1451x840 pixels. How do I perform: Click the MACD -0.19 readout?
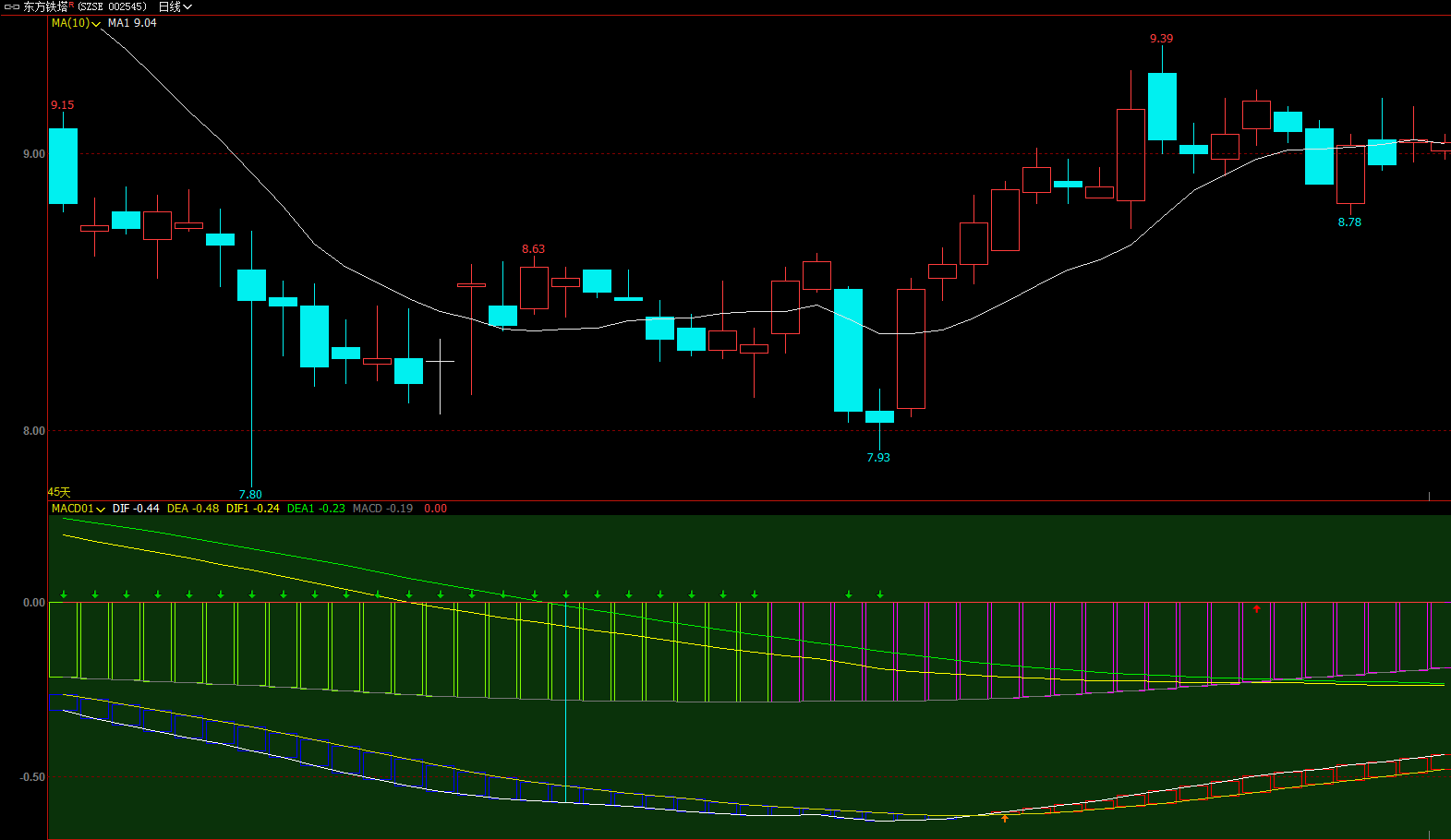382,509
